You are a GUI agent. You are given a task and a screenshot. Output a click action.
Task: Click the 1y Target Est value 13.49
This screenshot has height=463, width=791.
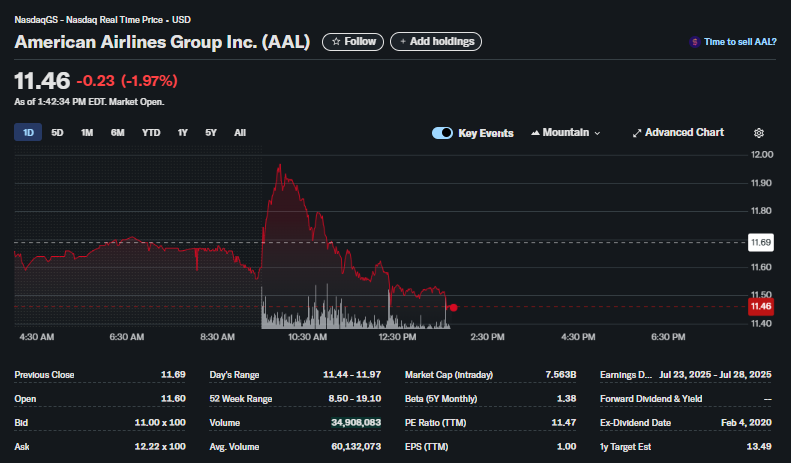coord(759,446)
